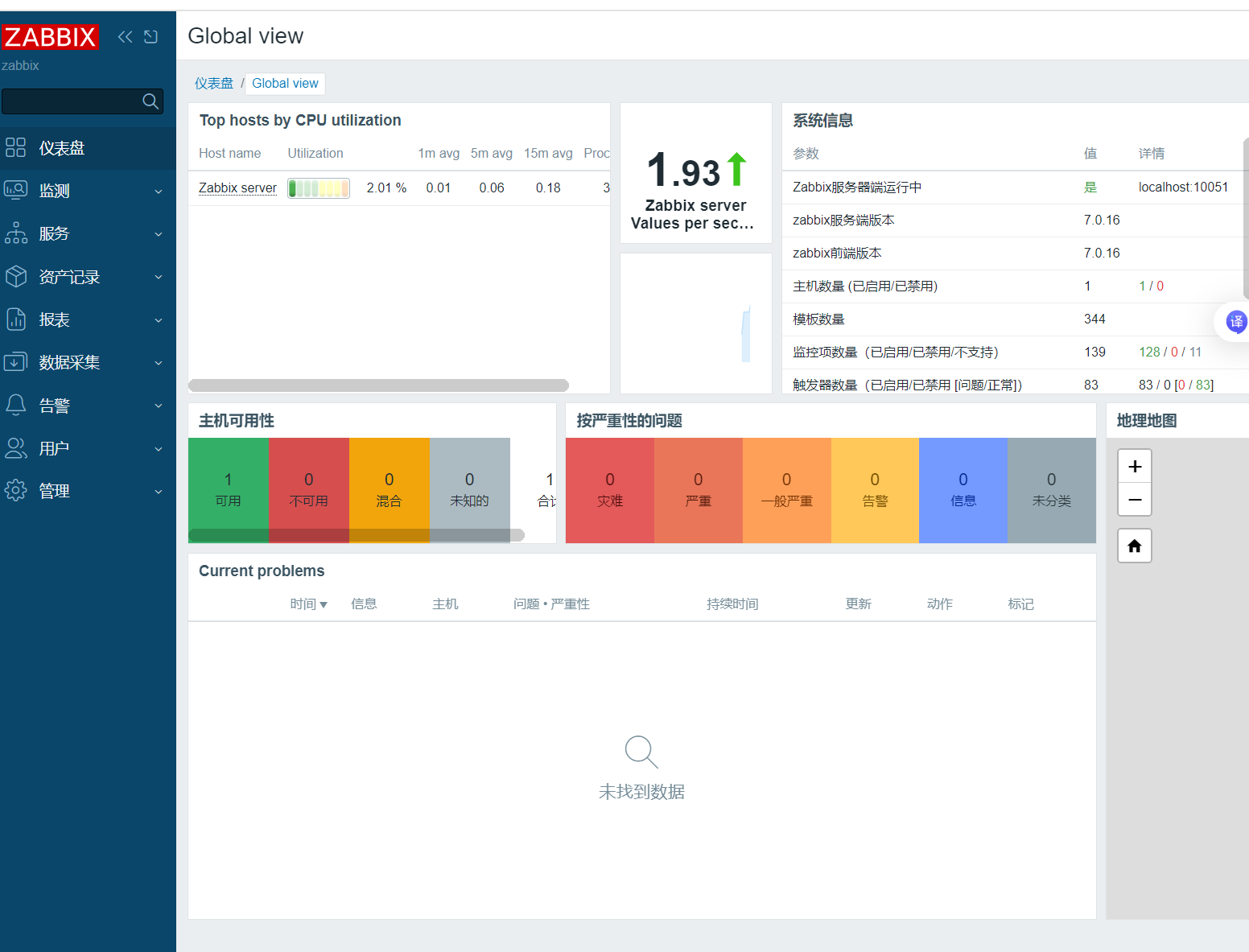The height and width of the screenshot is (952, 1249).
Task: Hide sidebar using the hide-menu icon
Action: point(150,36)
